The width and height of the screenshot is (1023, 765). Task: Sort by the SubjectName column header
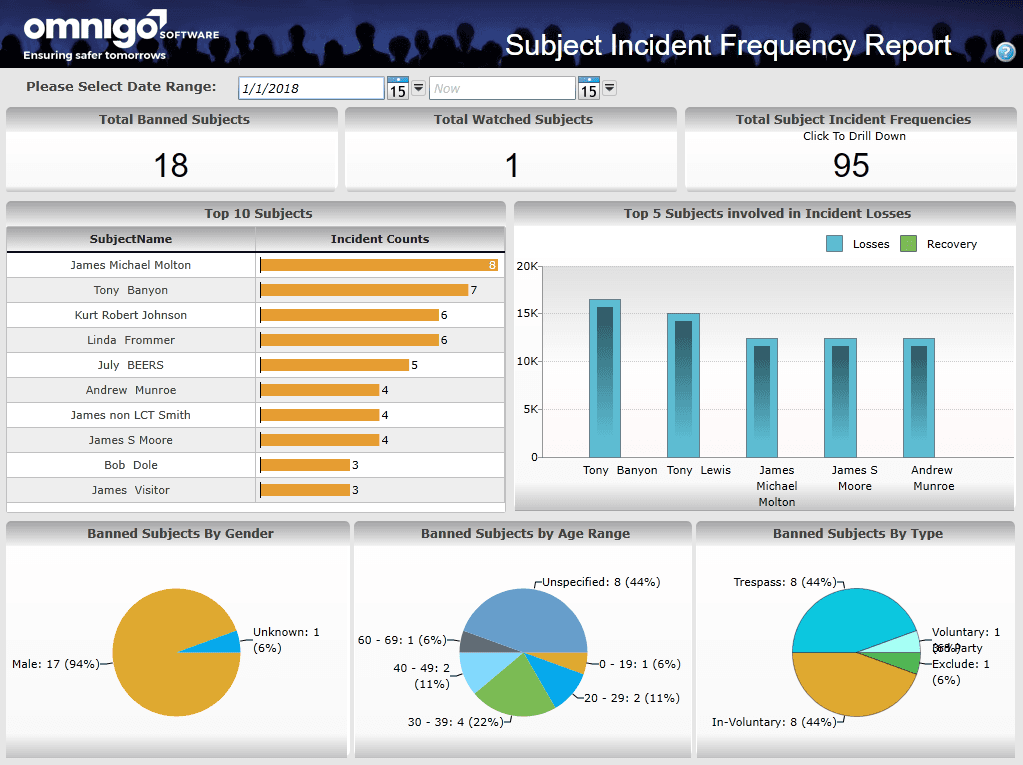pos(131,239)
